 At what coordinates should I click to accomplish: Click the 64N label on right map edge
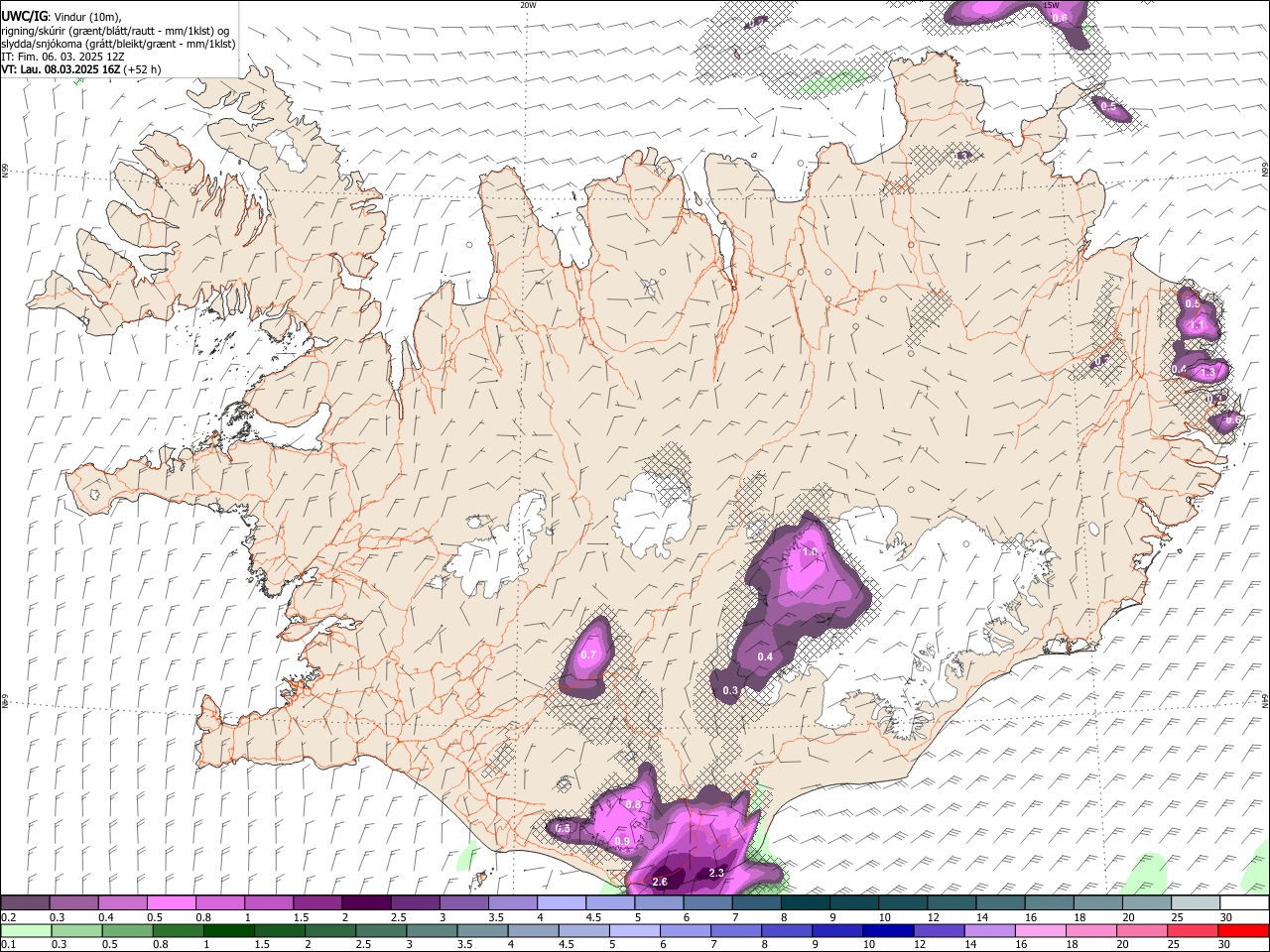click(x=1264, y=700)
